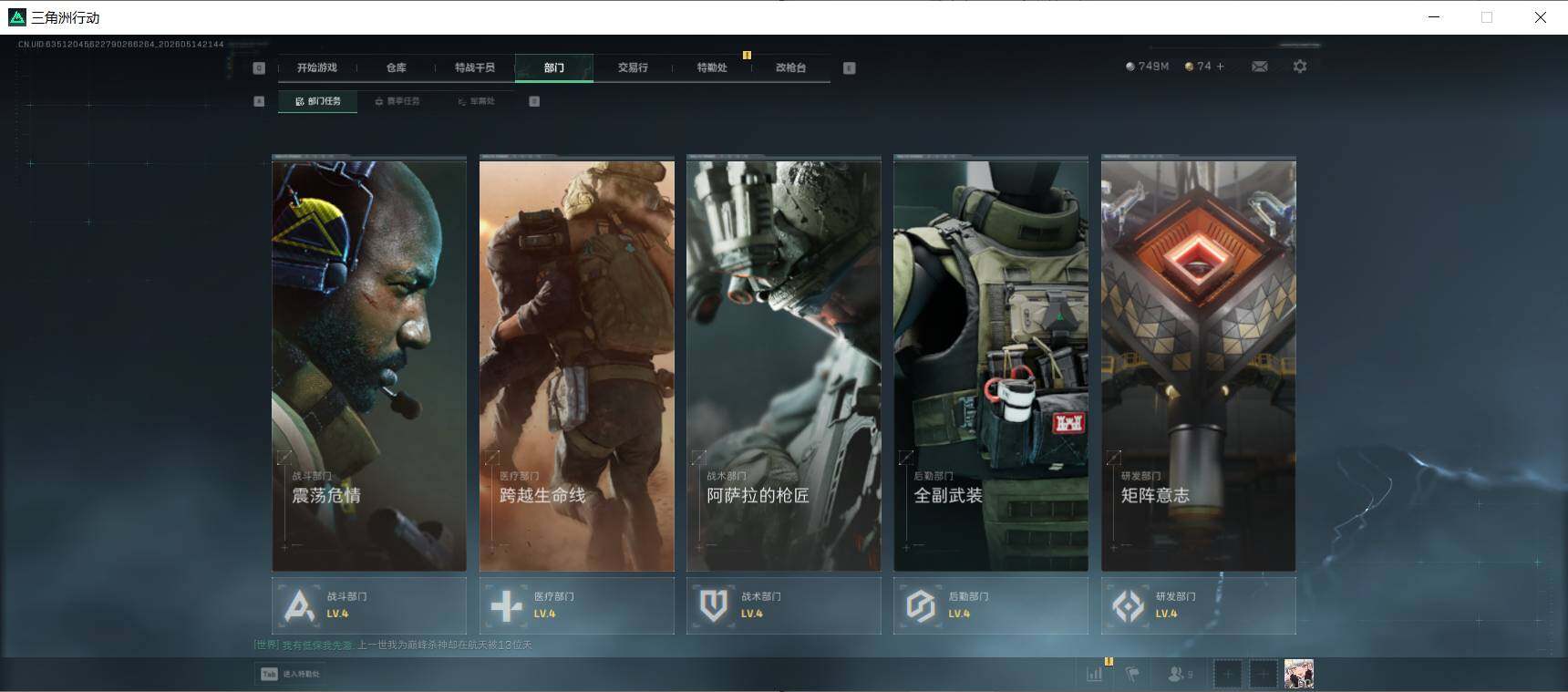Click the world chat message line
The width and height of the screenshot is (1568, 692).
[393, 645]
